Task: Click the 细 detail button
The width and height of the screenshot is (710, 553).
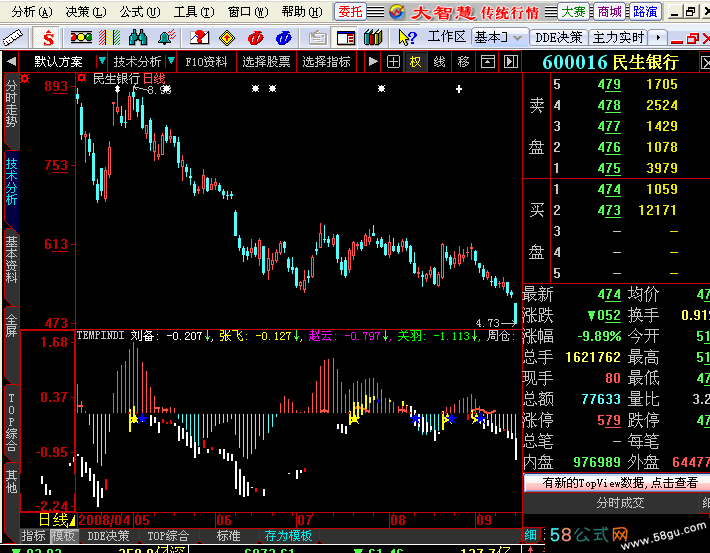Action: (x=531, y=535)
